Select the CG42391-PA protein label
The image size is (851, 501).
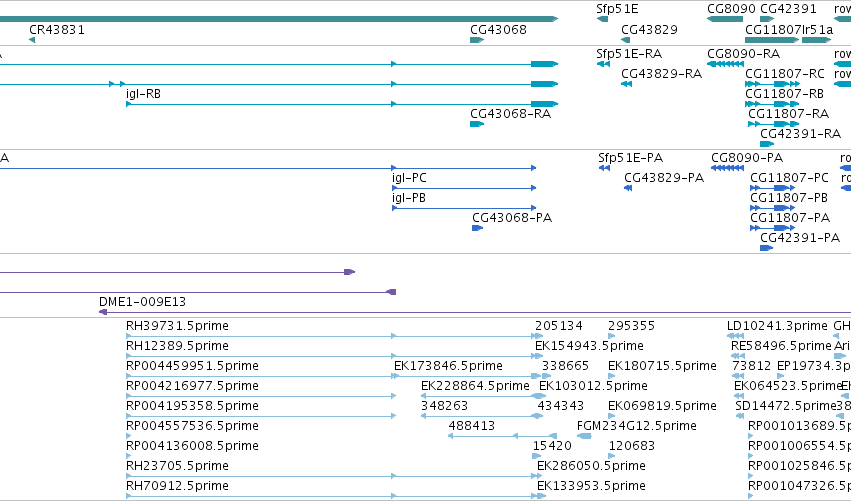800,238
